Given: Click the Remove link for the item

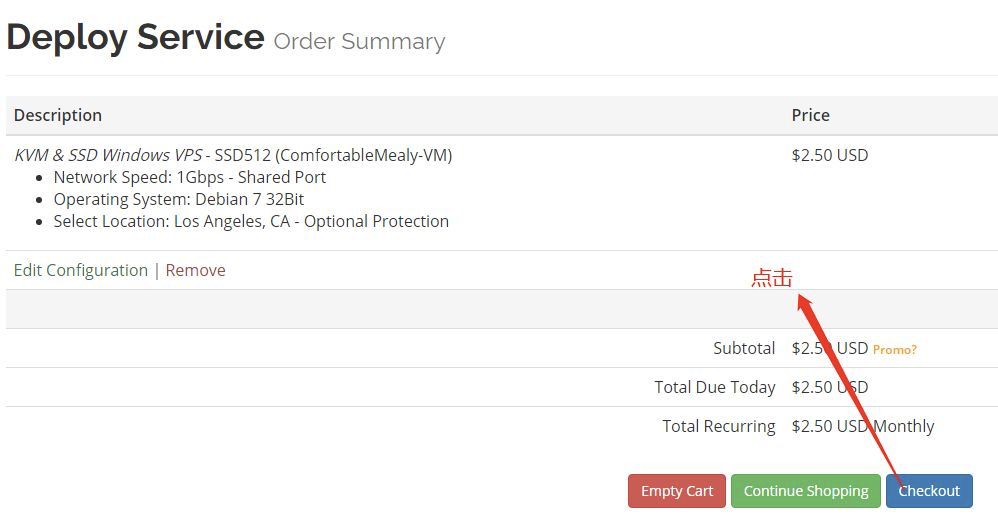Looking at the screenshot, I should click(x=195, y=270).
